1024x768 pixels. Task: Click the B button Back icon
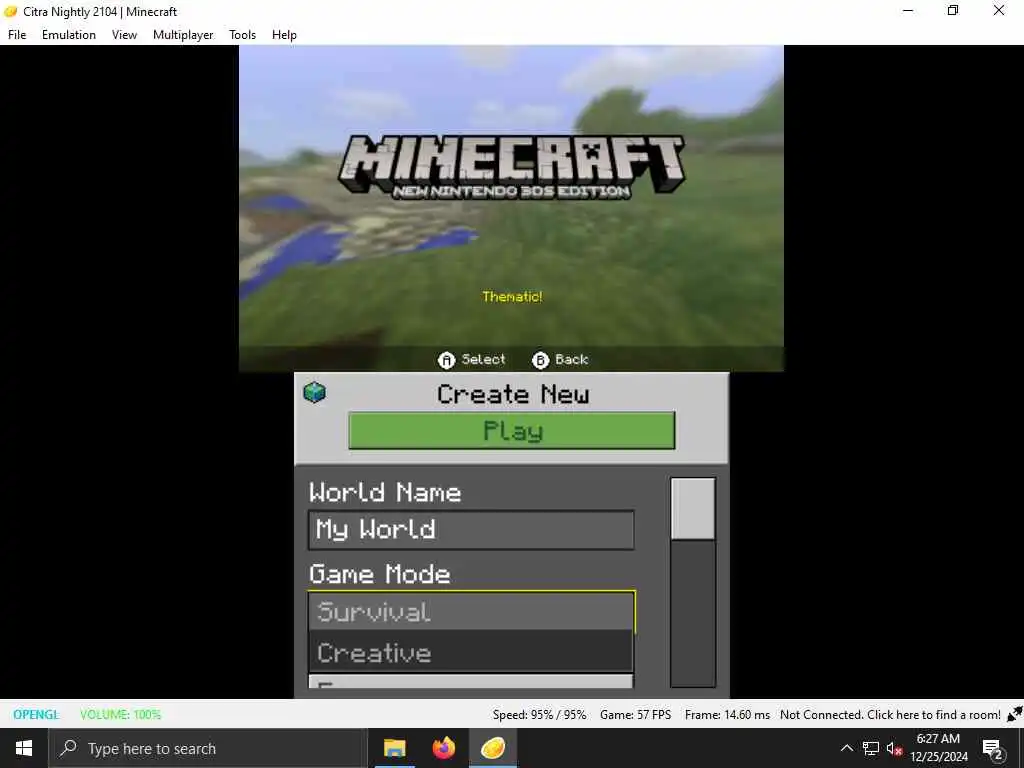(541, 360)
